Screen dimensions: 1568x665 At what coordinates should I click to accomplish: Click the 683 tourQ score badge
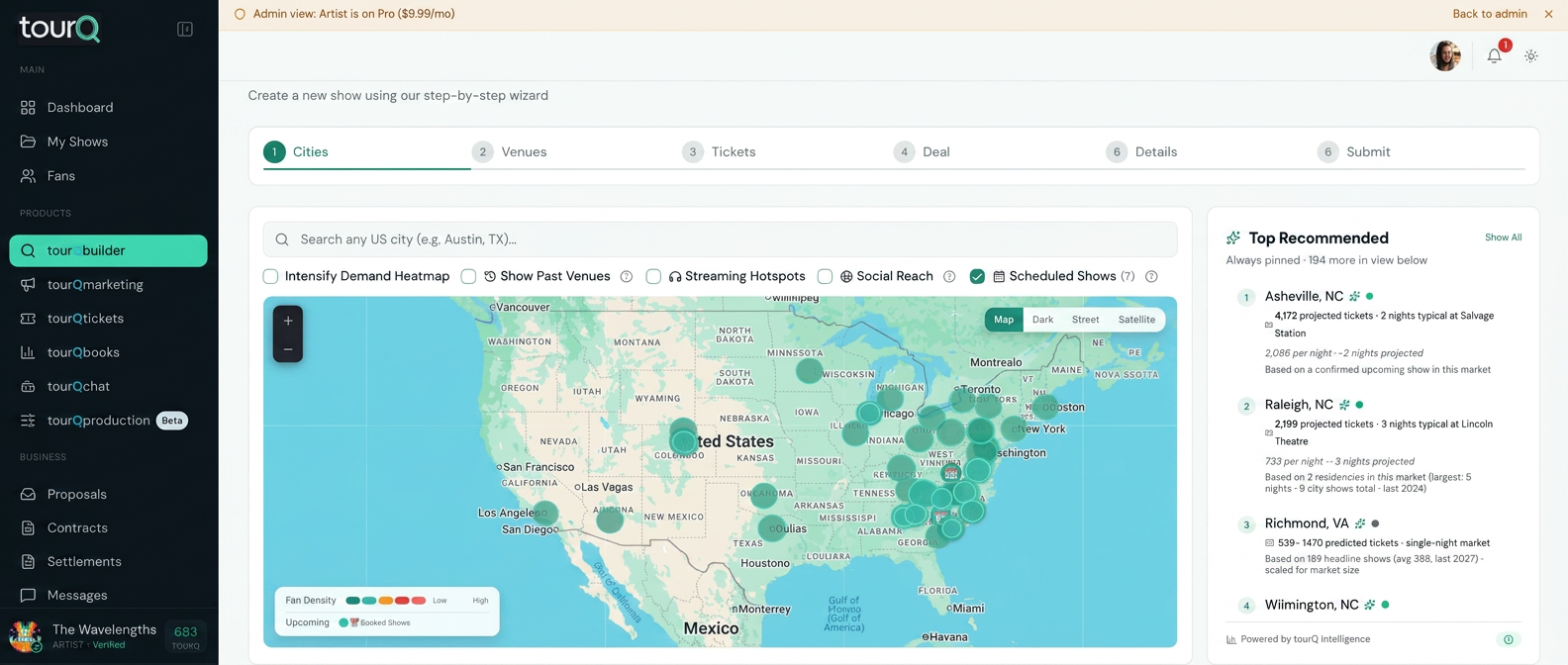click(186, 636)
